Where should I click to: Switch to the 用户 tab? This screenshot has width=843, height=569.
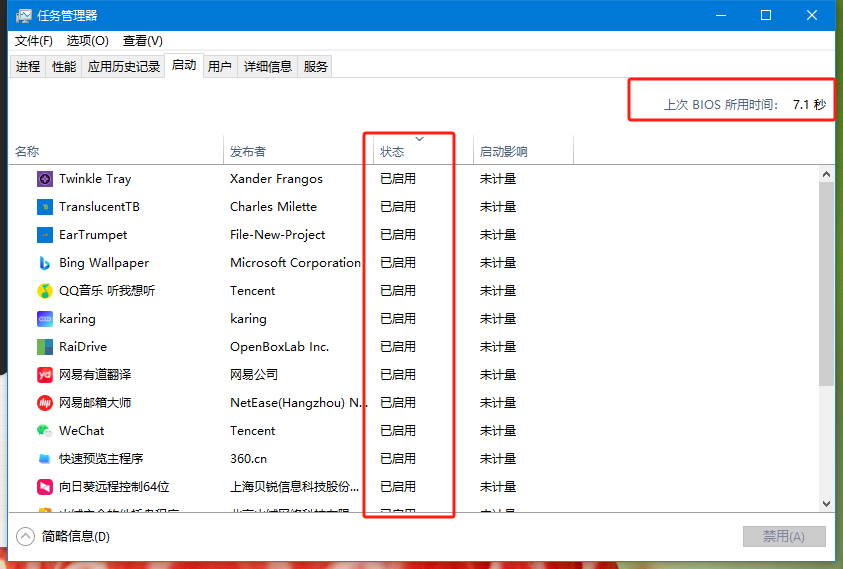point(220,67)
